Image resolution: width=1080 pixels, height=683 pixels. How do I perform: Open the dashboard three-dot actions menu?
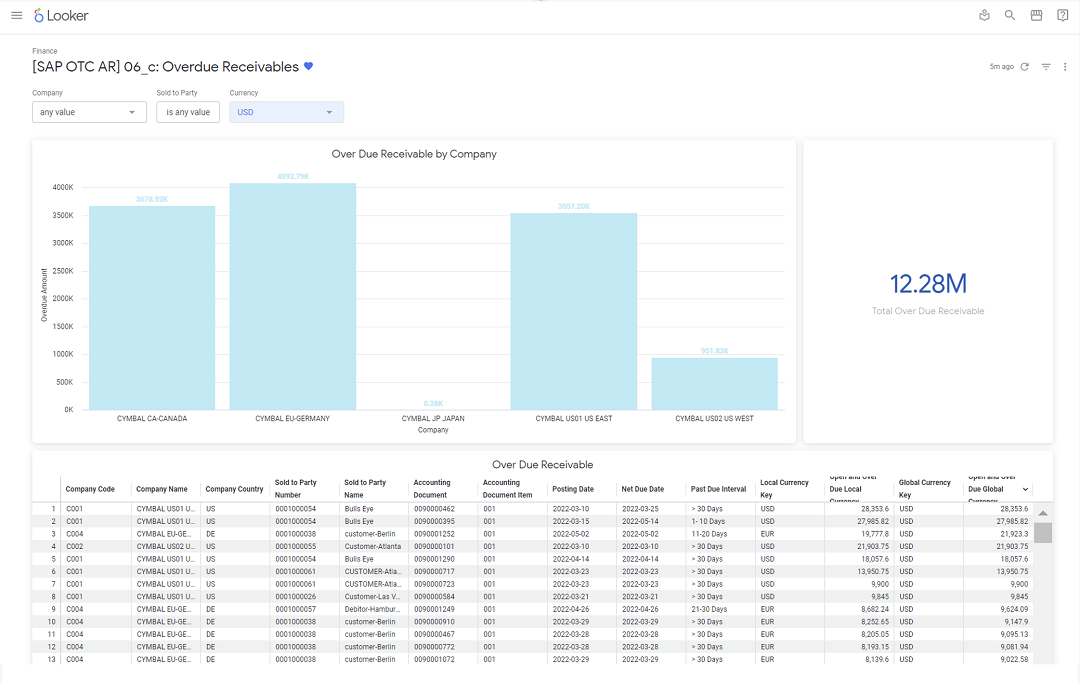click(x=1065, y=67)
